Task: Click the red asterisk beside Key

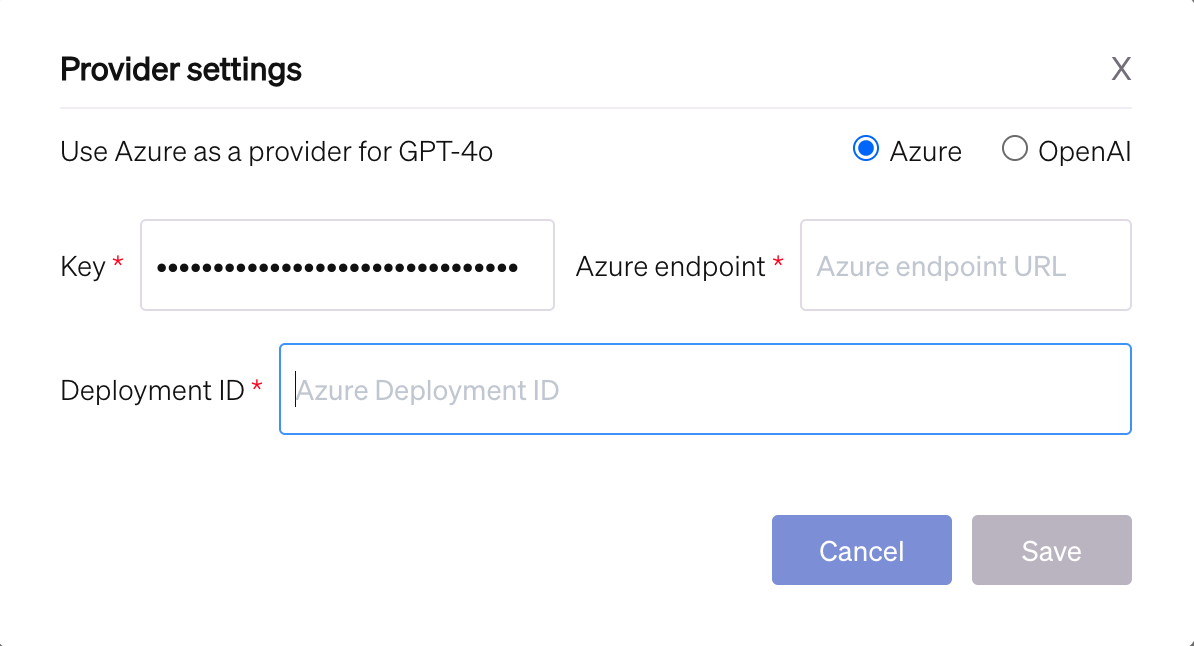Action: (119, 263)
